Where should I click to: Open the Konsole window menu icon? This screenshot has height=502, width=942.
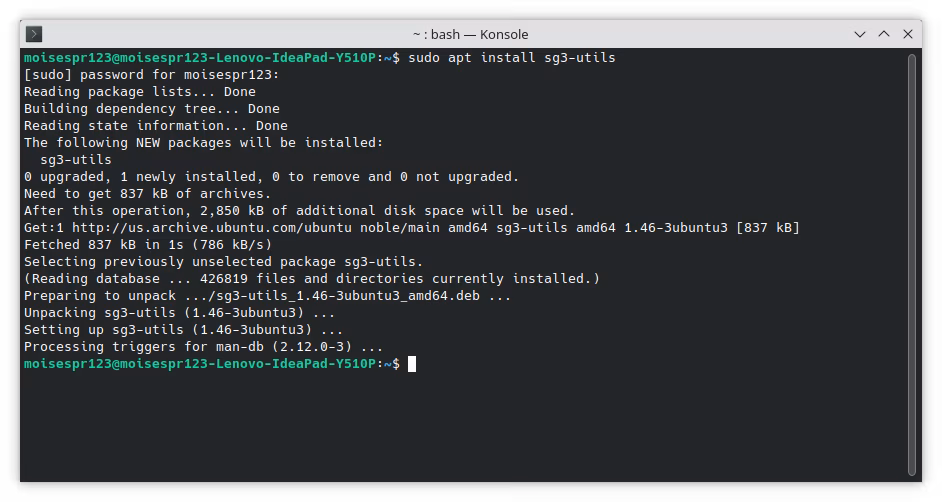[34, 34]
